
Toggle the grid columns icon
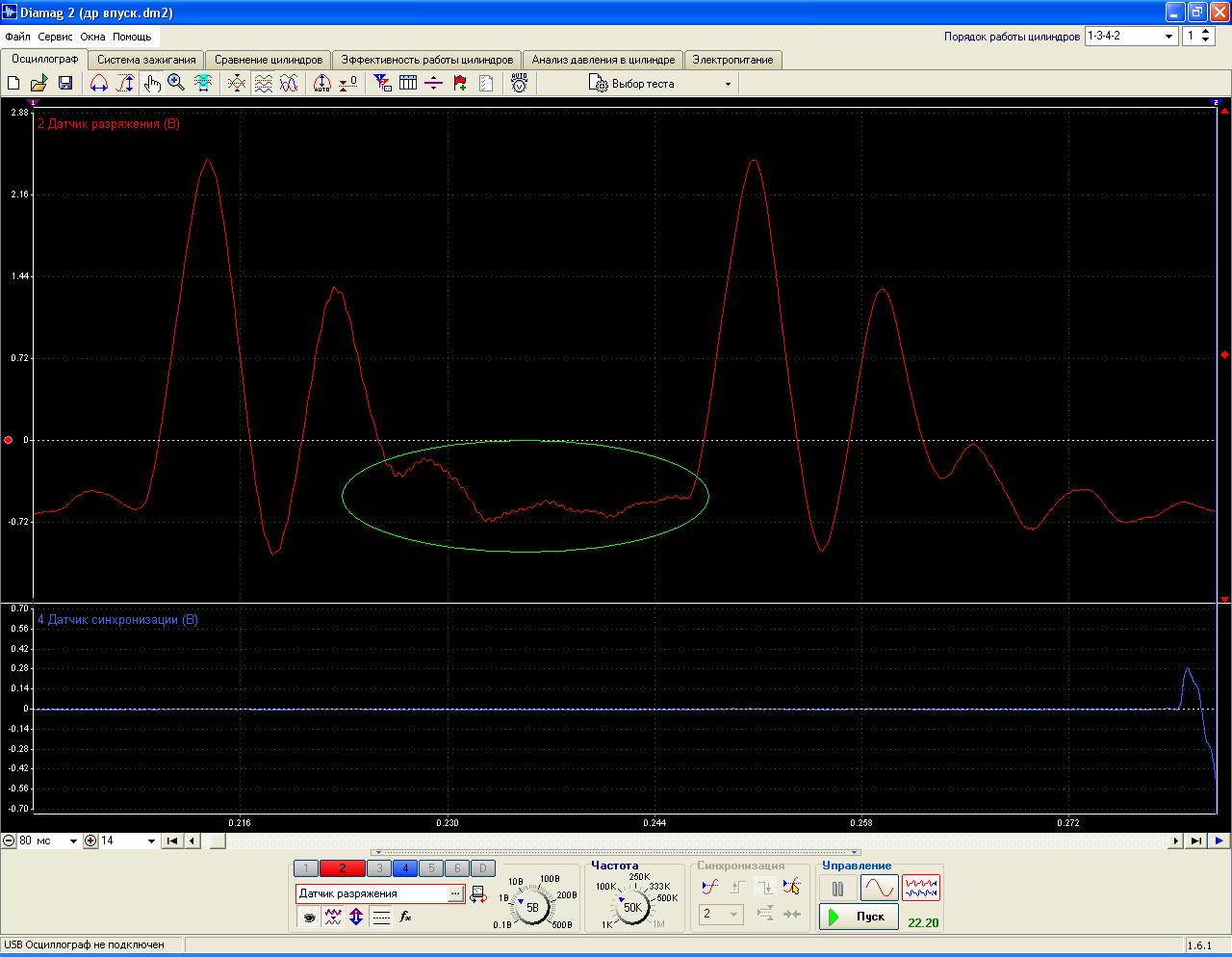click(x=408, y=84)
